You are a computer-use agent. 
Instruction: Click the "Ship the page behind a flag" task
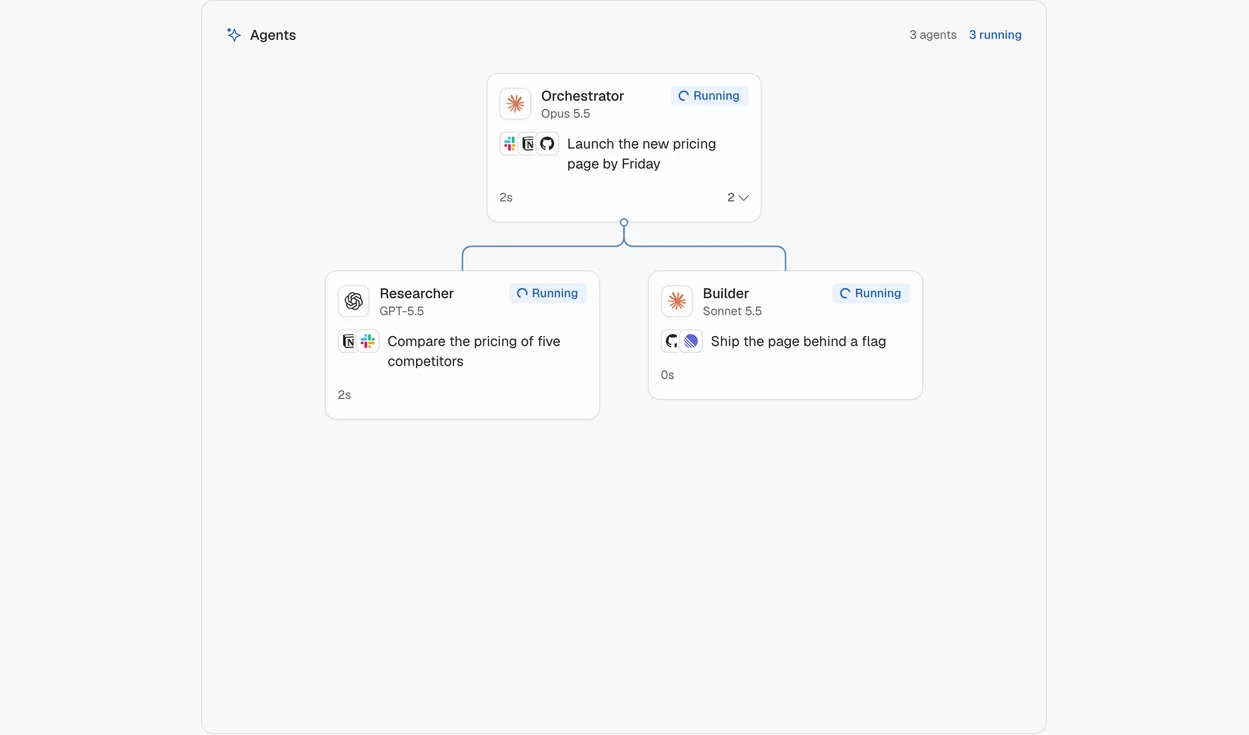click(x=798, y=341)
